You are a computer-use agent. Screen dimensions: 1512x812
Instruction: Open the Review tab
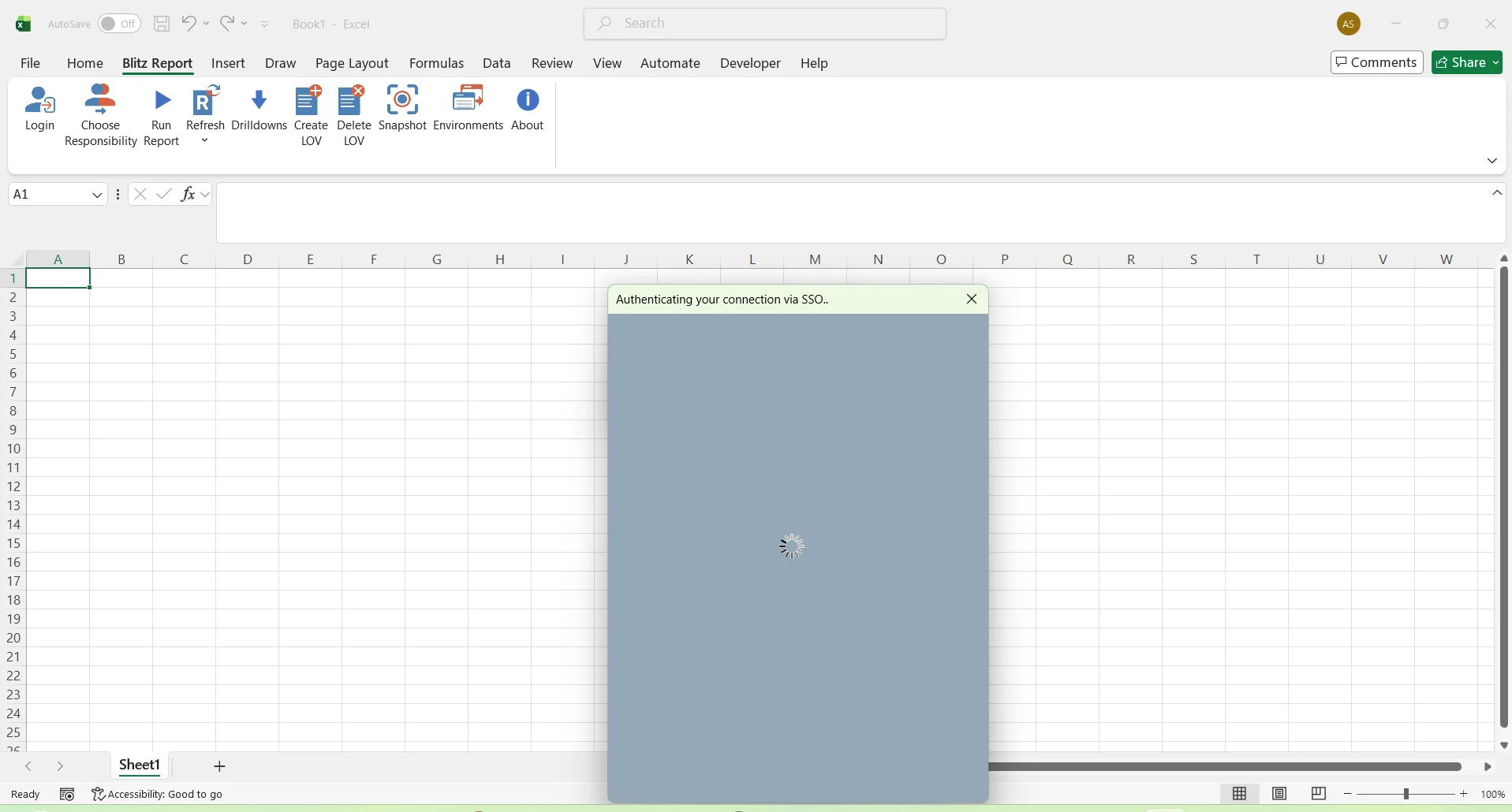552,63
